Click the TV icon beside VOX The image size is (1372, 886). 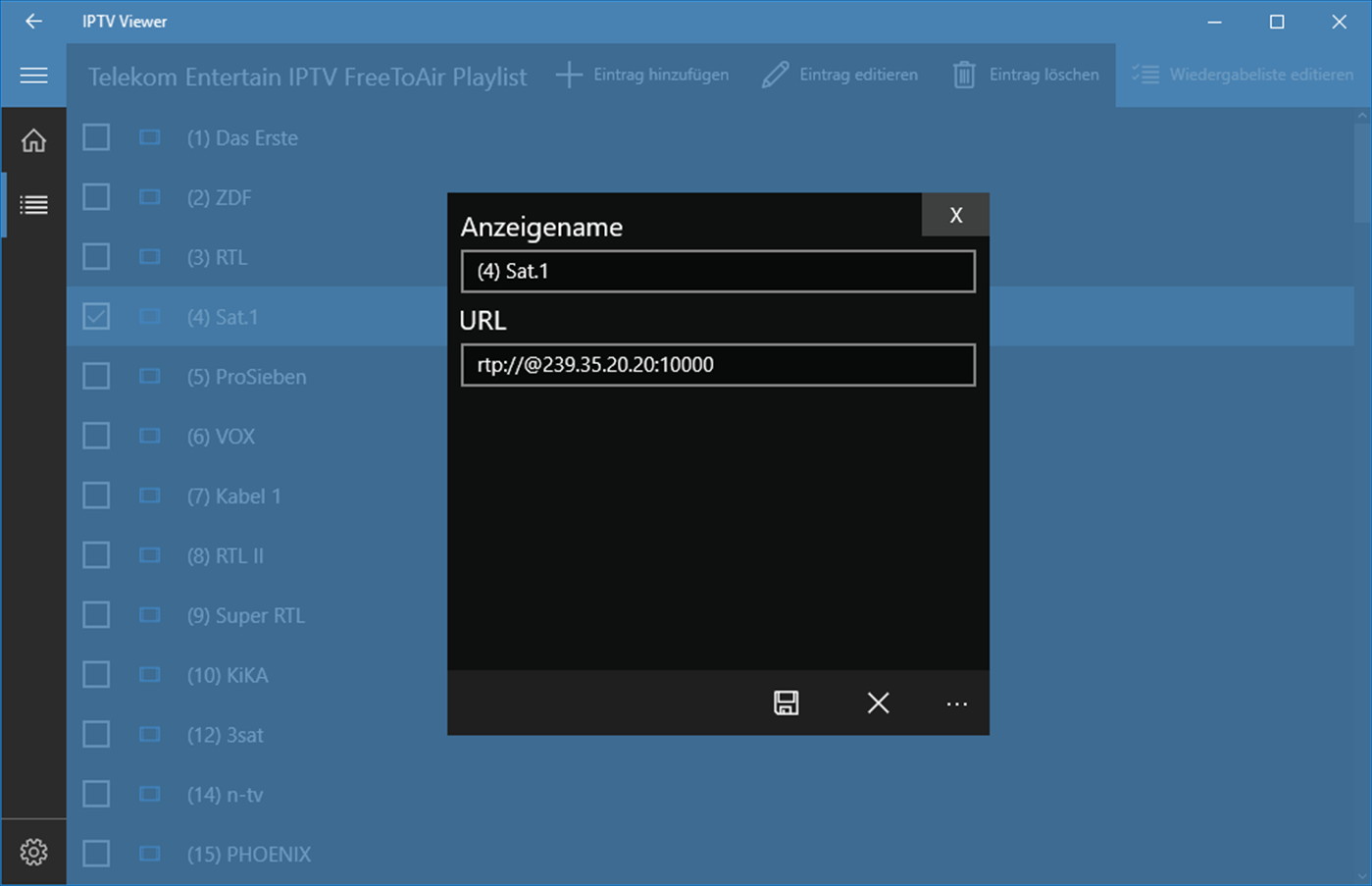[149, 436]
